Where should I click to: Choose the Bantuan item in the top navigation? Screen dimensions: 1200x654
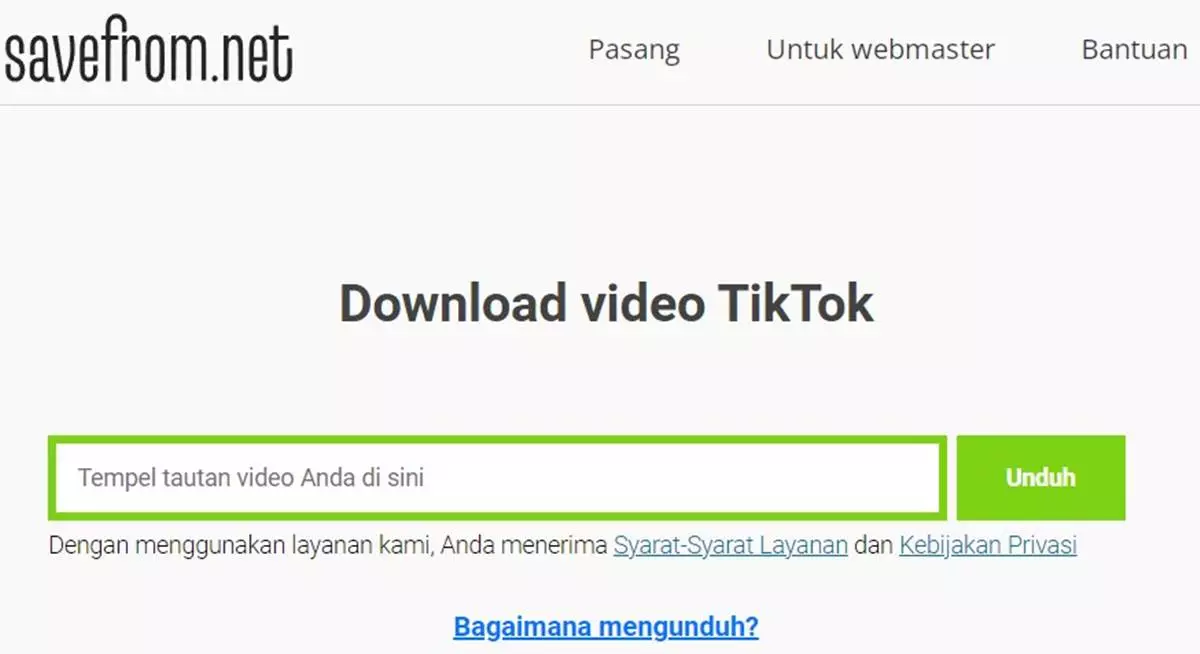coord(1134,50)
